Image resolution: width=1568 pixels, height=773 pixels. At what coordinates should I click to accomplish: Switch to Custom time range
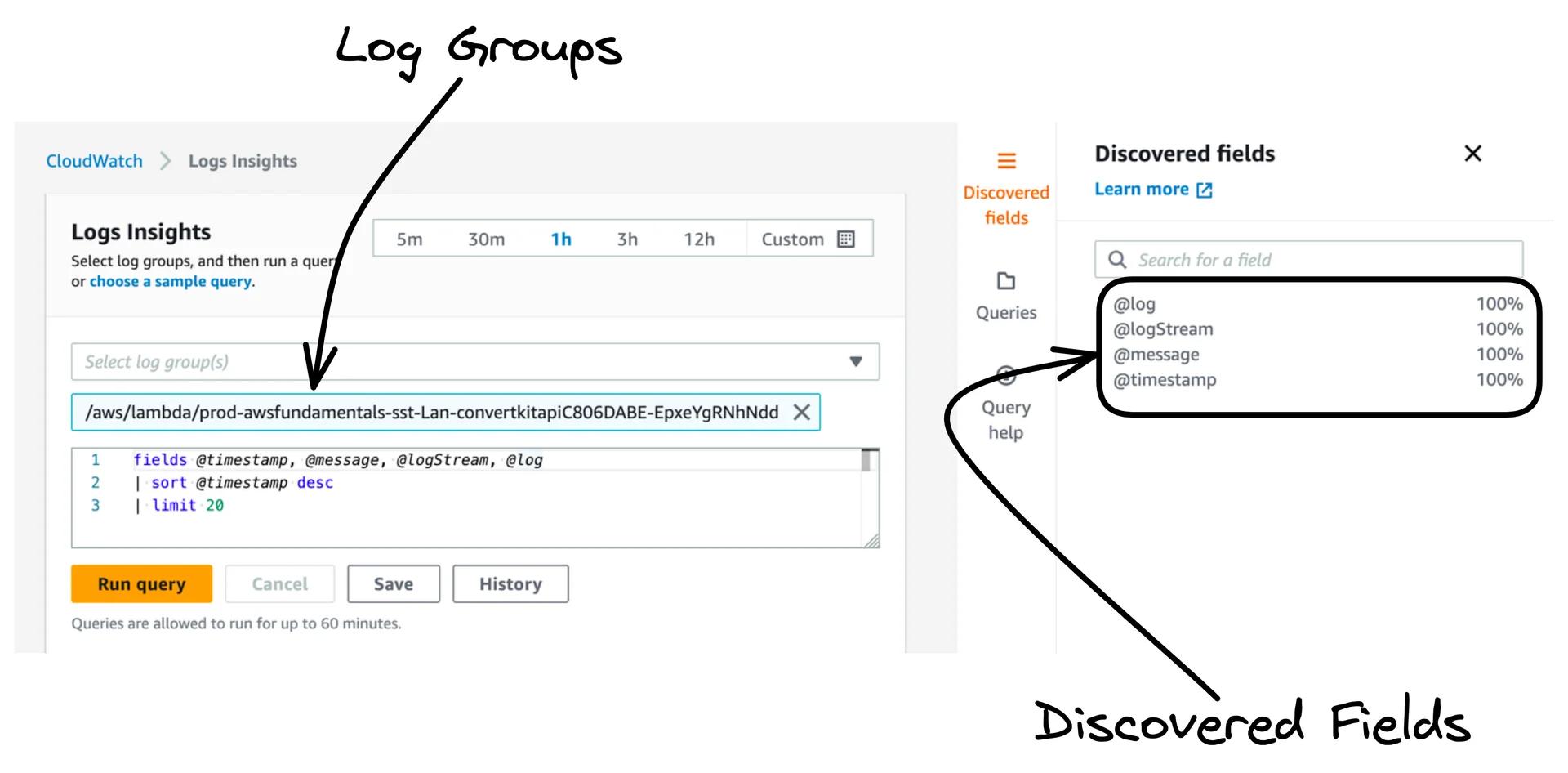tap(791, 239)
